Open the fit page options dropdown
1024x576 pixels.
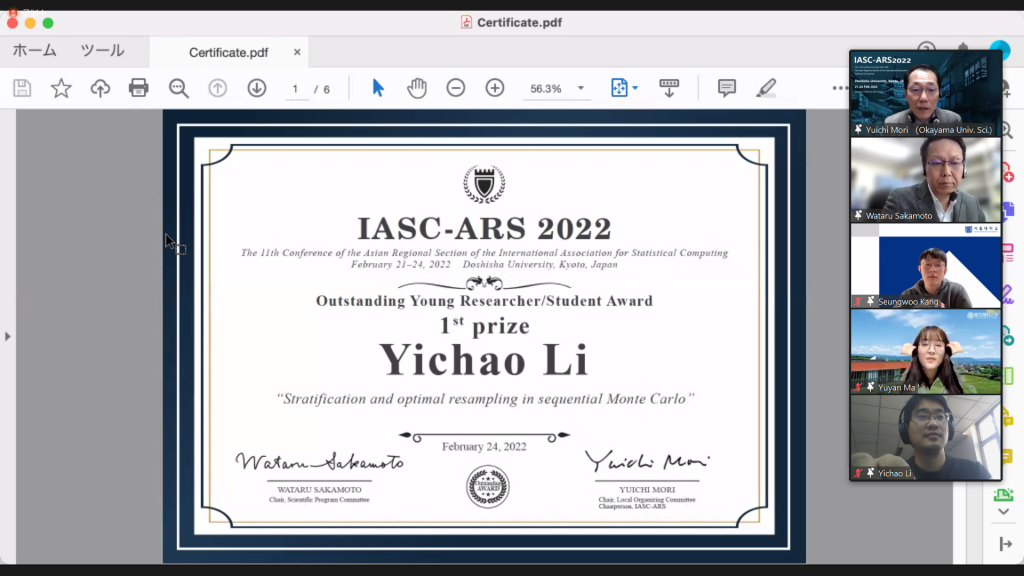coord(624,88)
